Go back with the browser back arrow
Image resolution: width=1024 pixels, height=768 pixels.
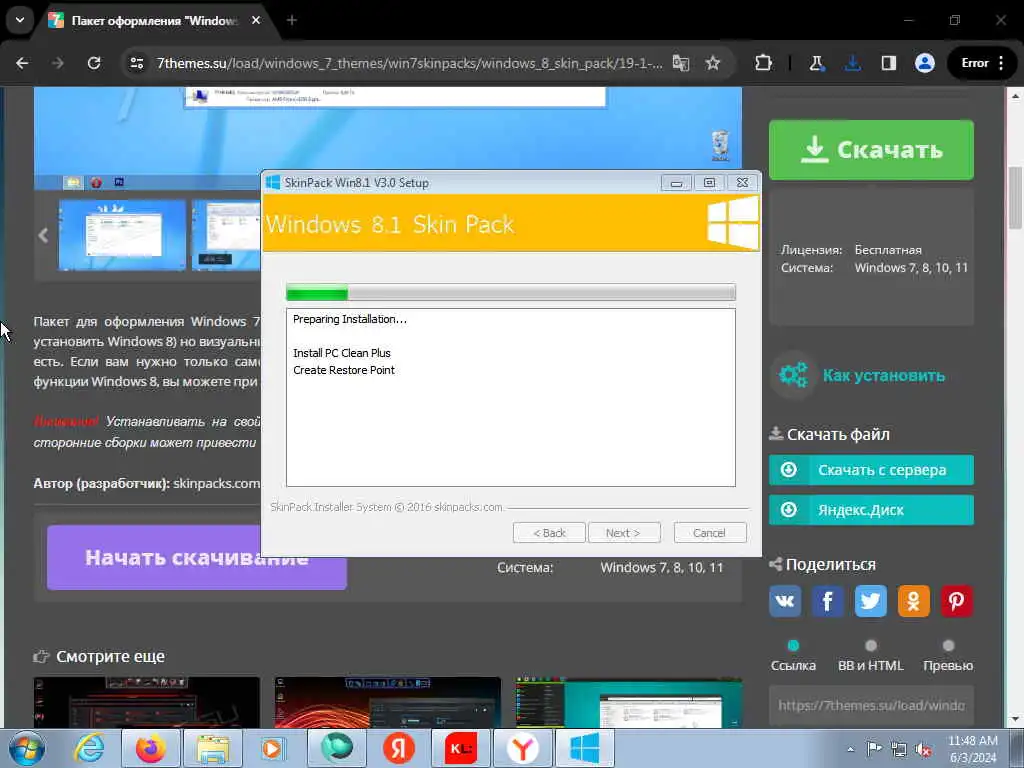click(22, 63)
